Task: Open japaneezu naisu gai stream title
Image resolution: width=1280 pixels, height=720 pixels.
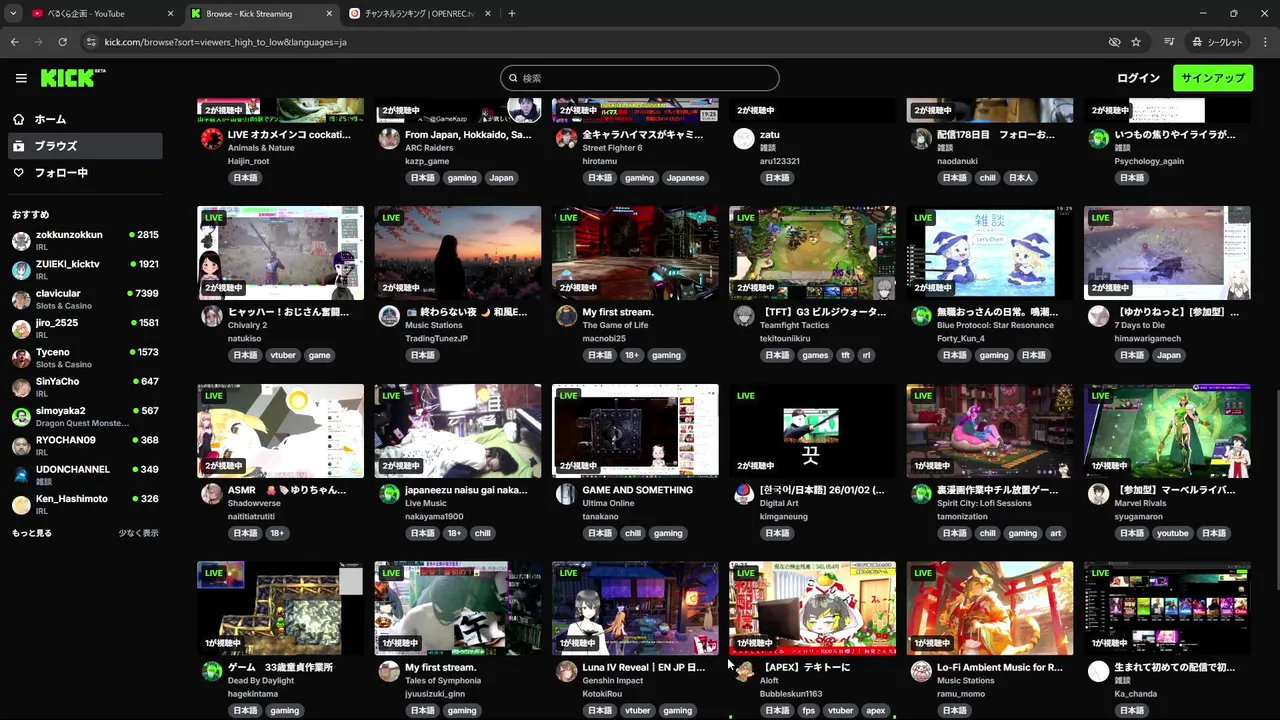Action: pyautogui.click(x=466, y=490)
